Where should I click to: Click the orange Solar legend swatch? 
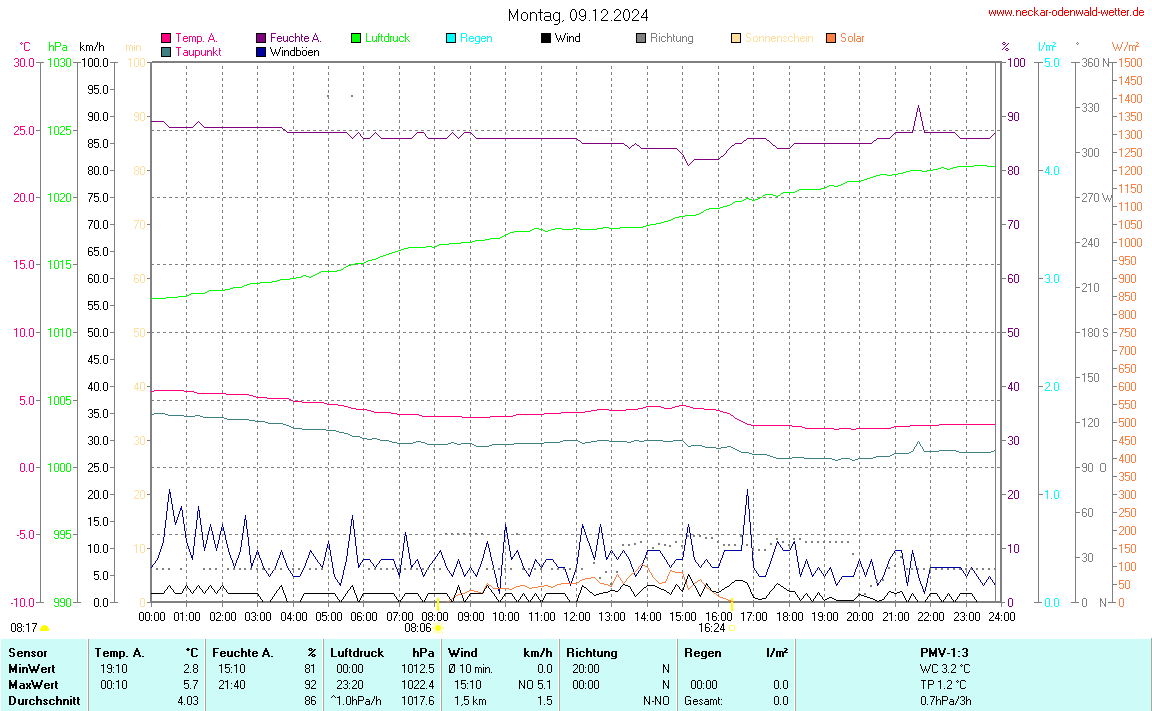(831, 38)
